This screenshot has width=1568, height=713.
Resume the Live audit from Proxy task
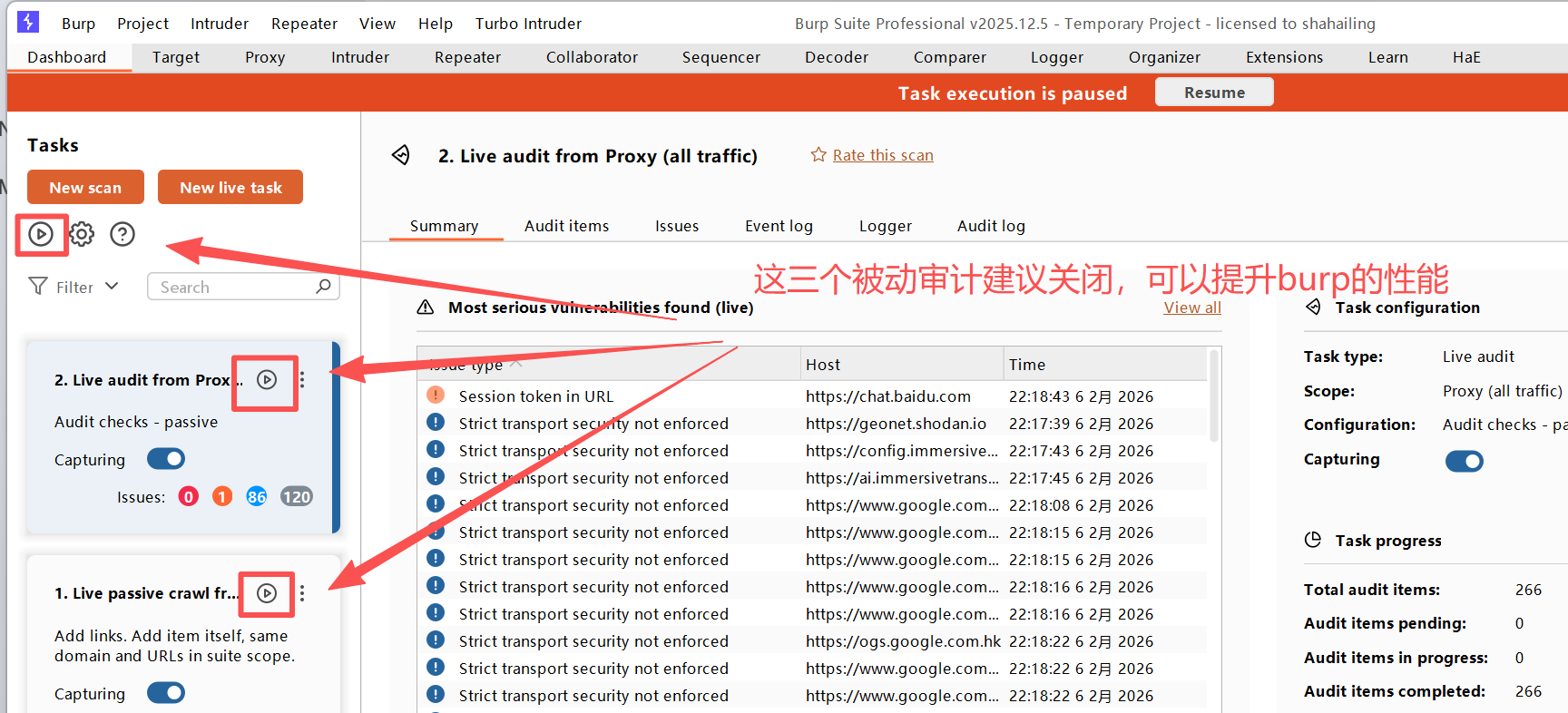click(267, 380)
